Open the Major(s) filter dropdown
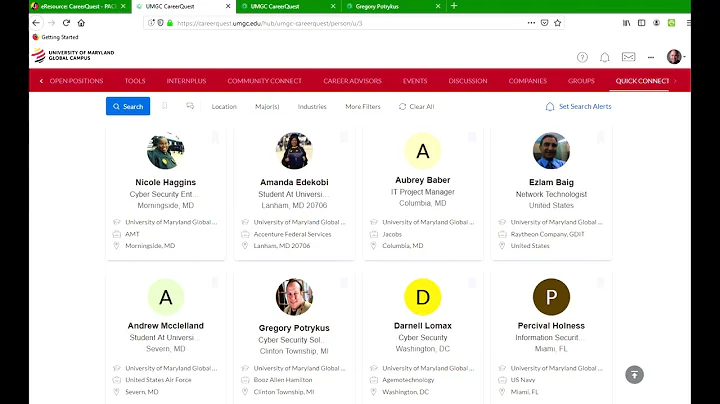Screen dimensions: 720x404 tap(267, 107)
